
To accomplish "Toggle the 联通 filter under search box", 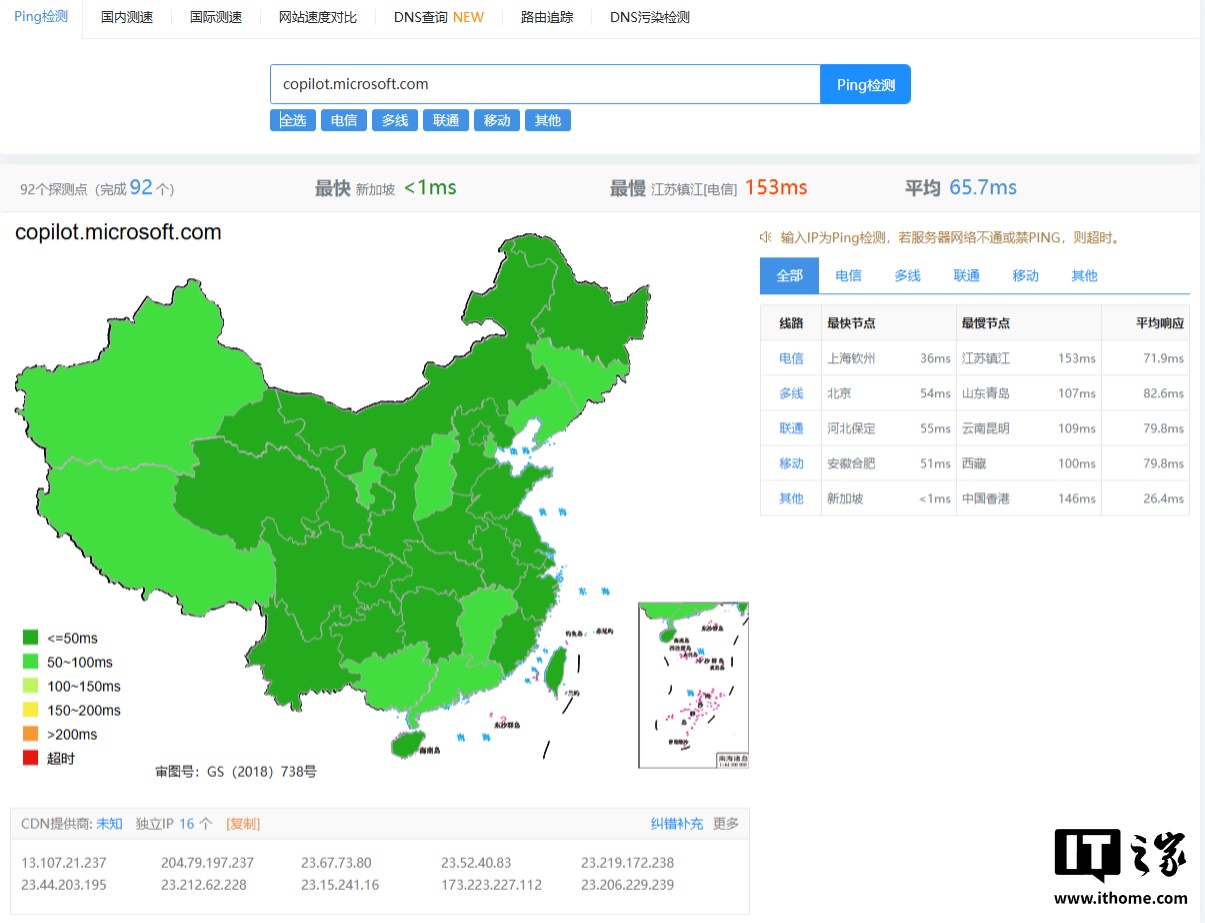I will click(446, 120).
